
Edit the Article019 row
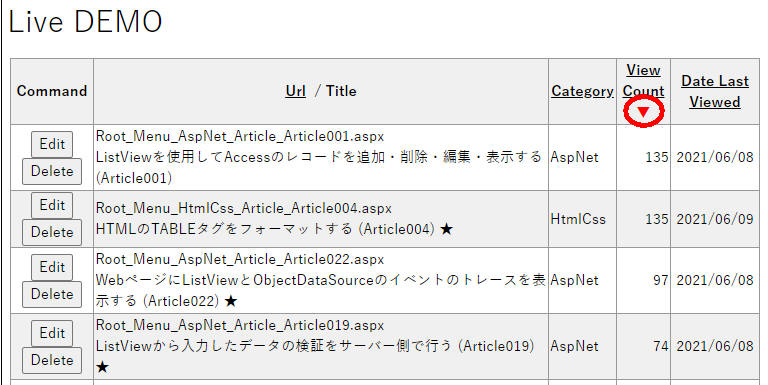(52, 333)
